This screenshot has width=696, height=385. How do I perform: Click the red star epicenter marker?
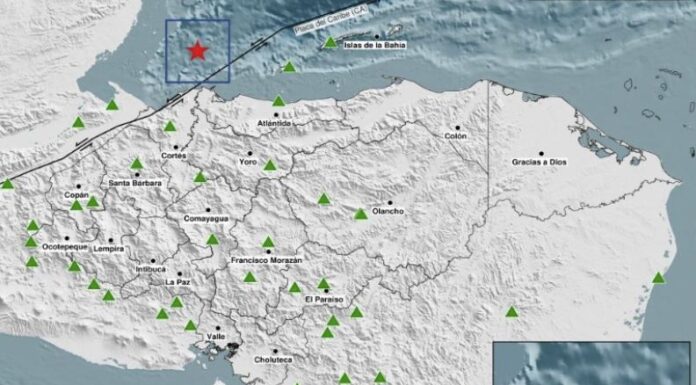click(198, 51)
